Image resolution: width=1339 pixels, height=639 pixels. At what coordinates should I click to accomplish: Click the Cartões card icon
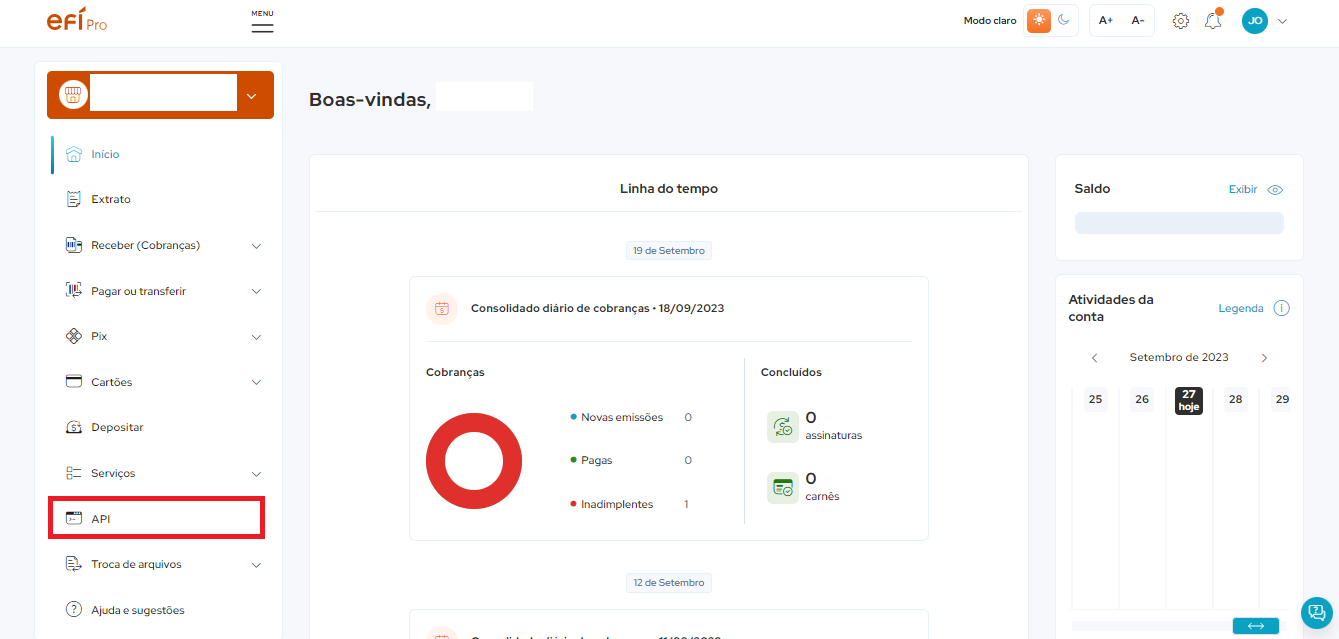(x=73, y=382)
